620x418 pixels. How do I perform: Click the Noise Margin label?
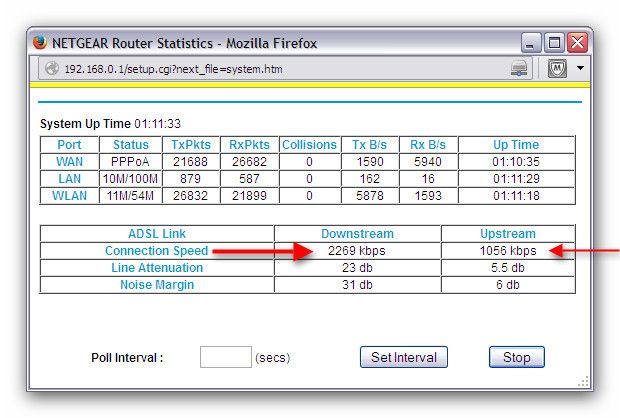click(x=157, y=285)
